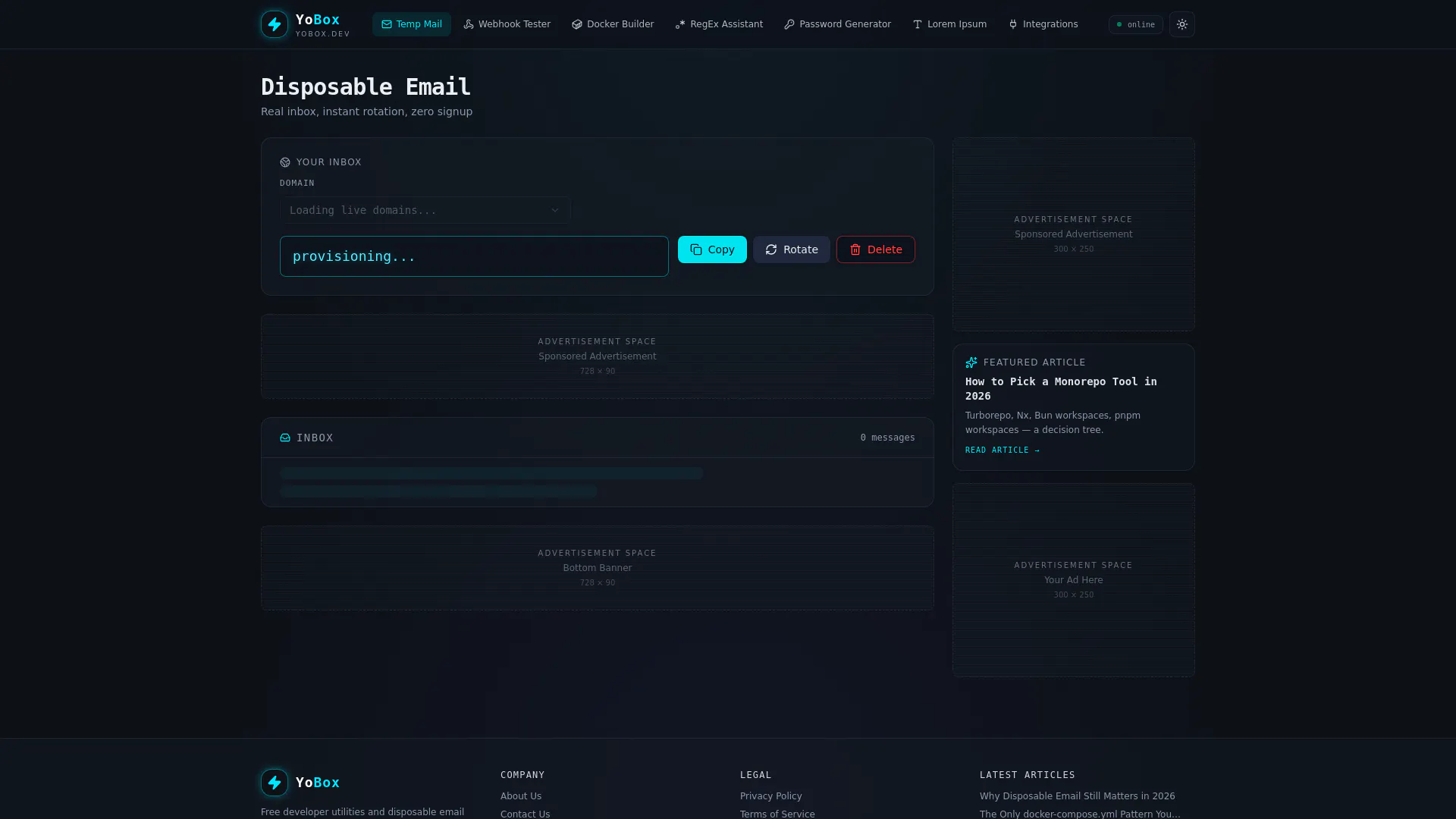Click the key icon beside Password Generator

789,24
